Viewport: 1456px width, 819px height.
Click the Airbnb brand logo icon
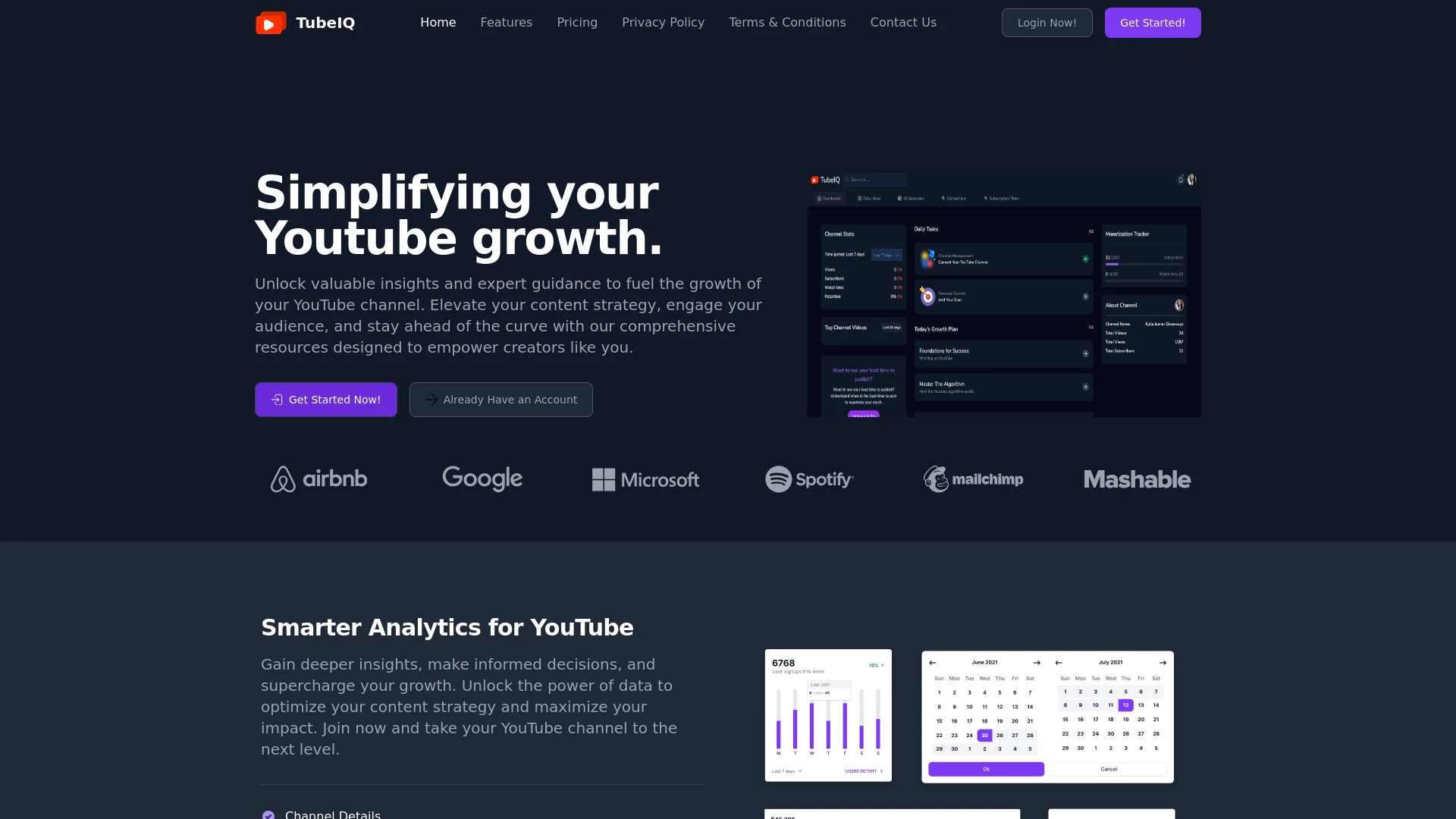(282, 478)
